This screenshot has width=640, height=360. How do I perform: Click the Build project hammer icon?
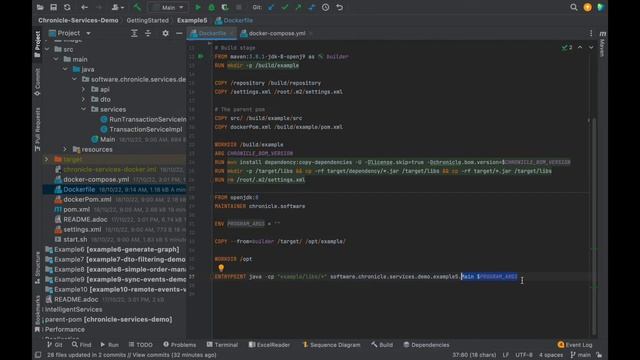coord(137,7)
